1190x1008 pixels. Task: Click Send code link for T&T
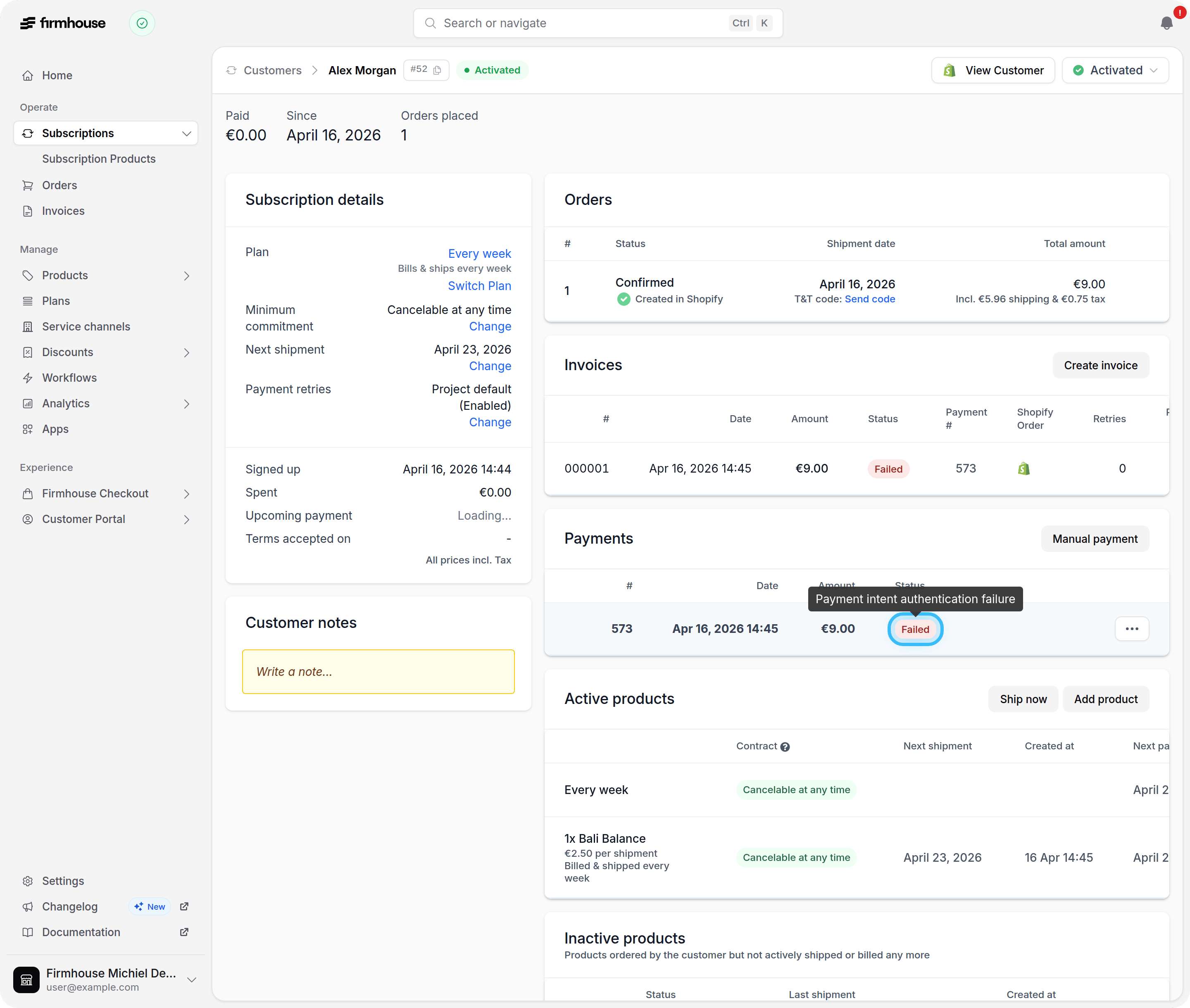[870, 300]
